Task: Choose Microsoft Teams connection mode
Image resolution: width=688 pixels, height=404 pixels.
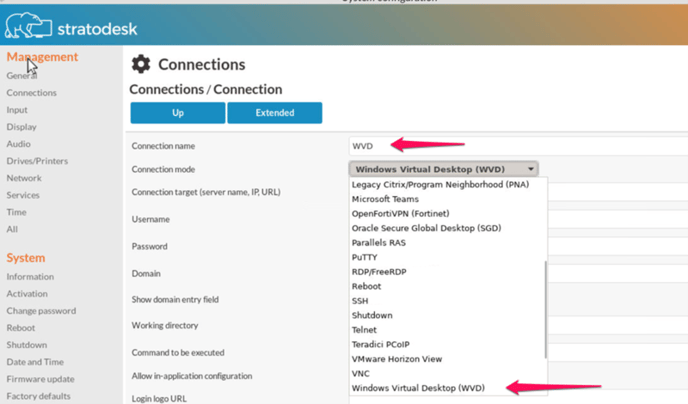Action: (385, 199)
